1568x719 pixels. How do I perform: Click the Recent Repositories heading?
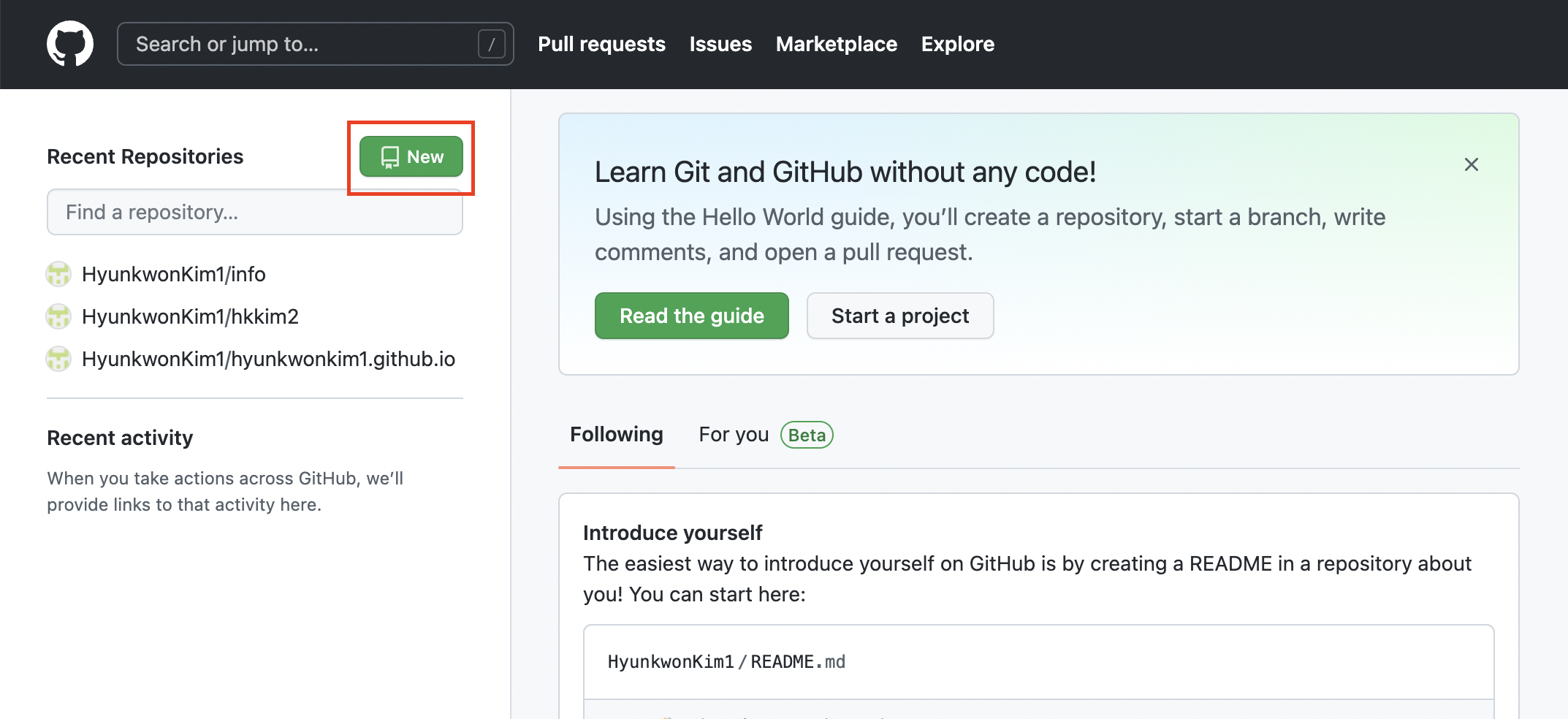point(145,156)
